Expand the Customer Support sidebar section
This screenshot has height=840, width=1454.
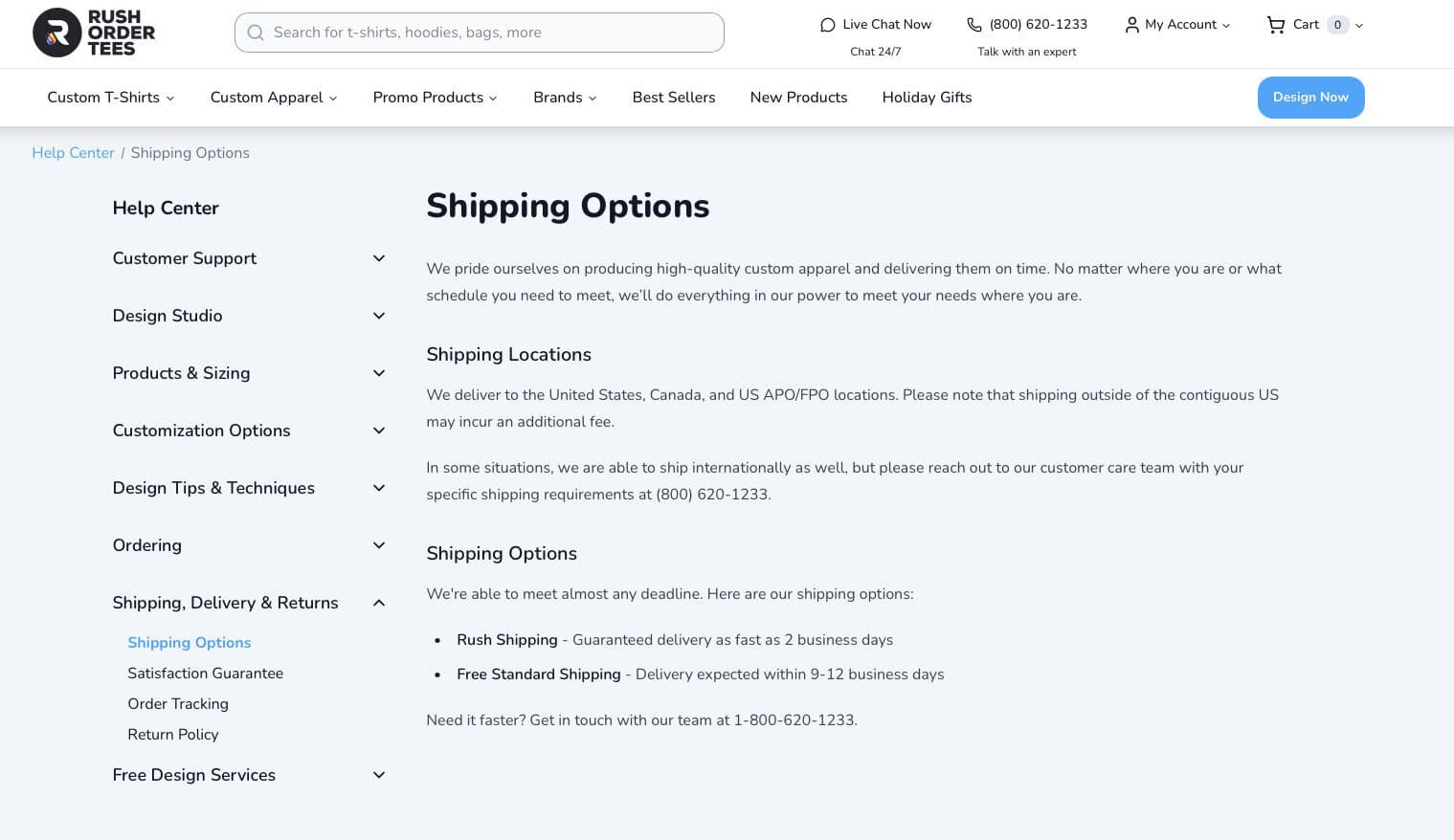coord(379,258)
